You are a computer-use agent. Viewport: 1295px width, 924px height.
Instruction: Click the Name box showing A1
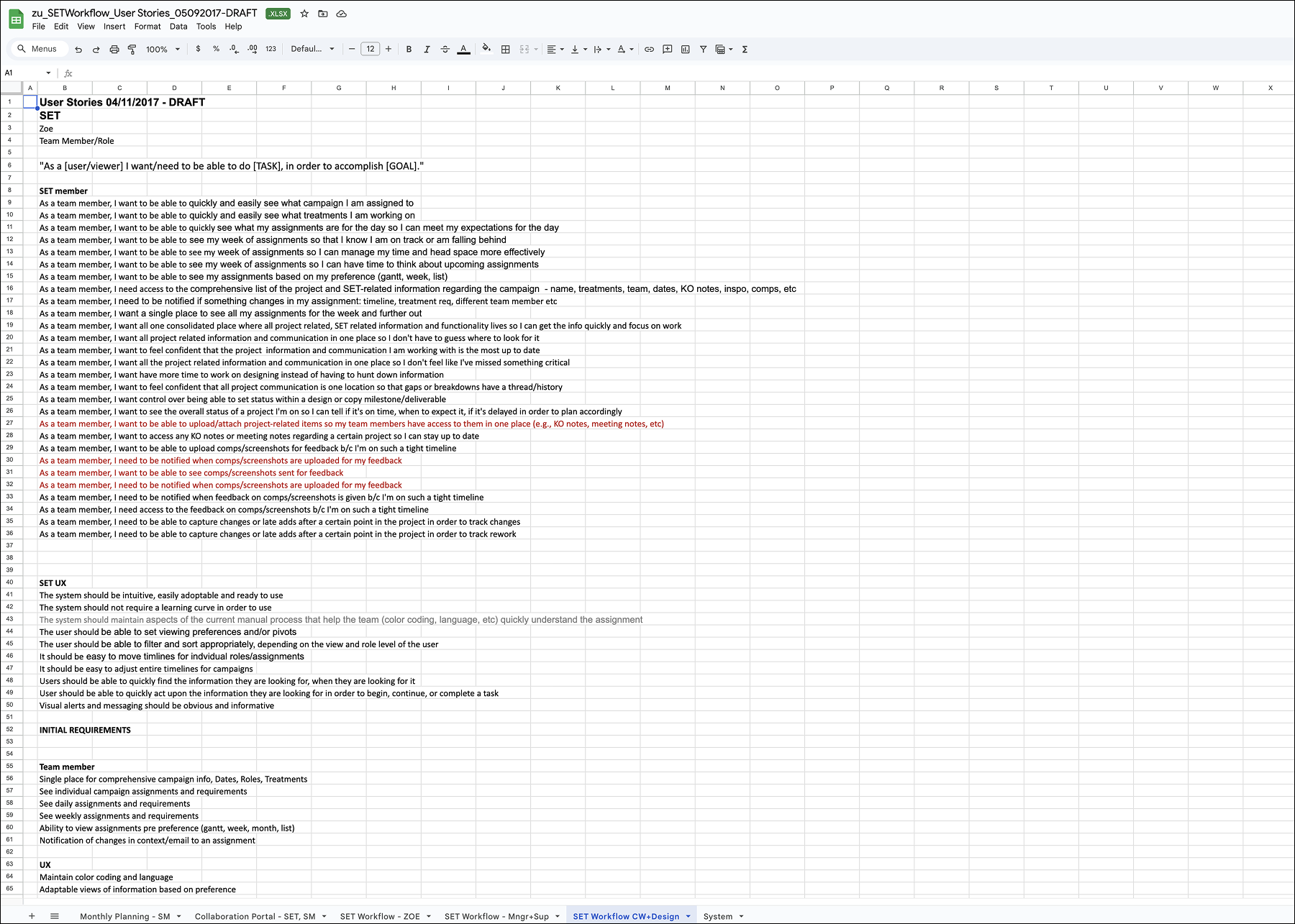click(27, 73)
